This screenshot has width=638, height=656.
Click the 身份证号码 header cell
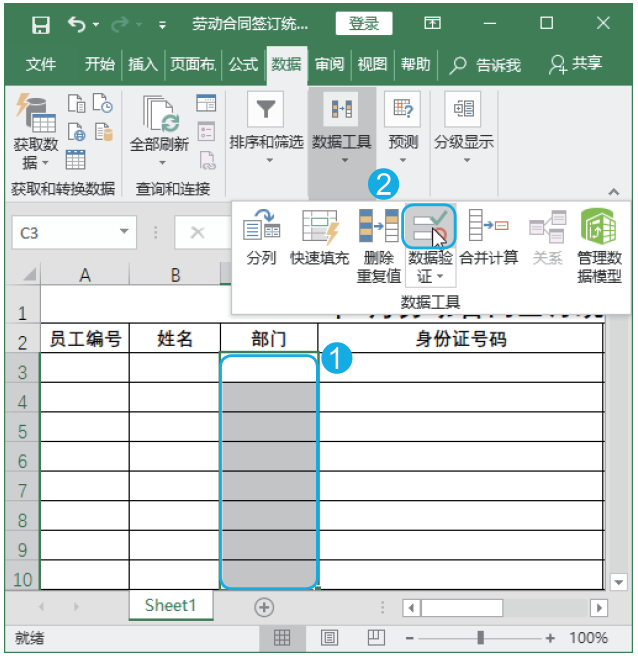coord(461,338)
